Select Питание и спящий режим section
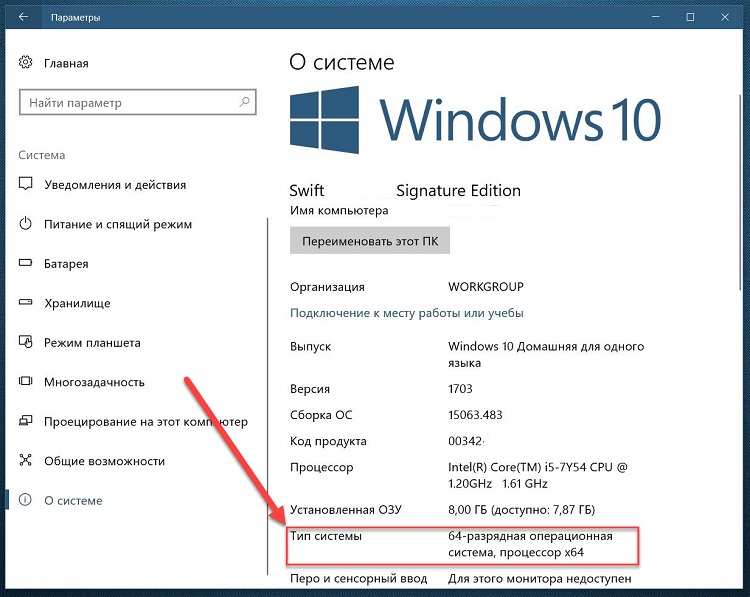Viewport: 750px width, 597px height. pyautogui.click(x=118, y=224)
